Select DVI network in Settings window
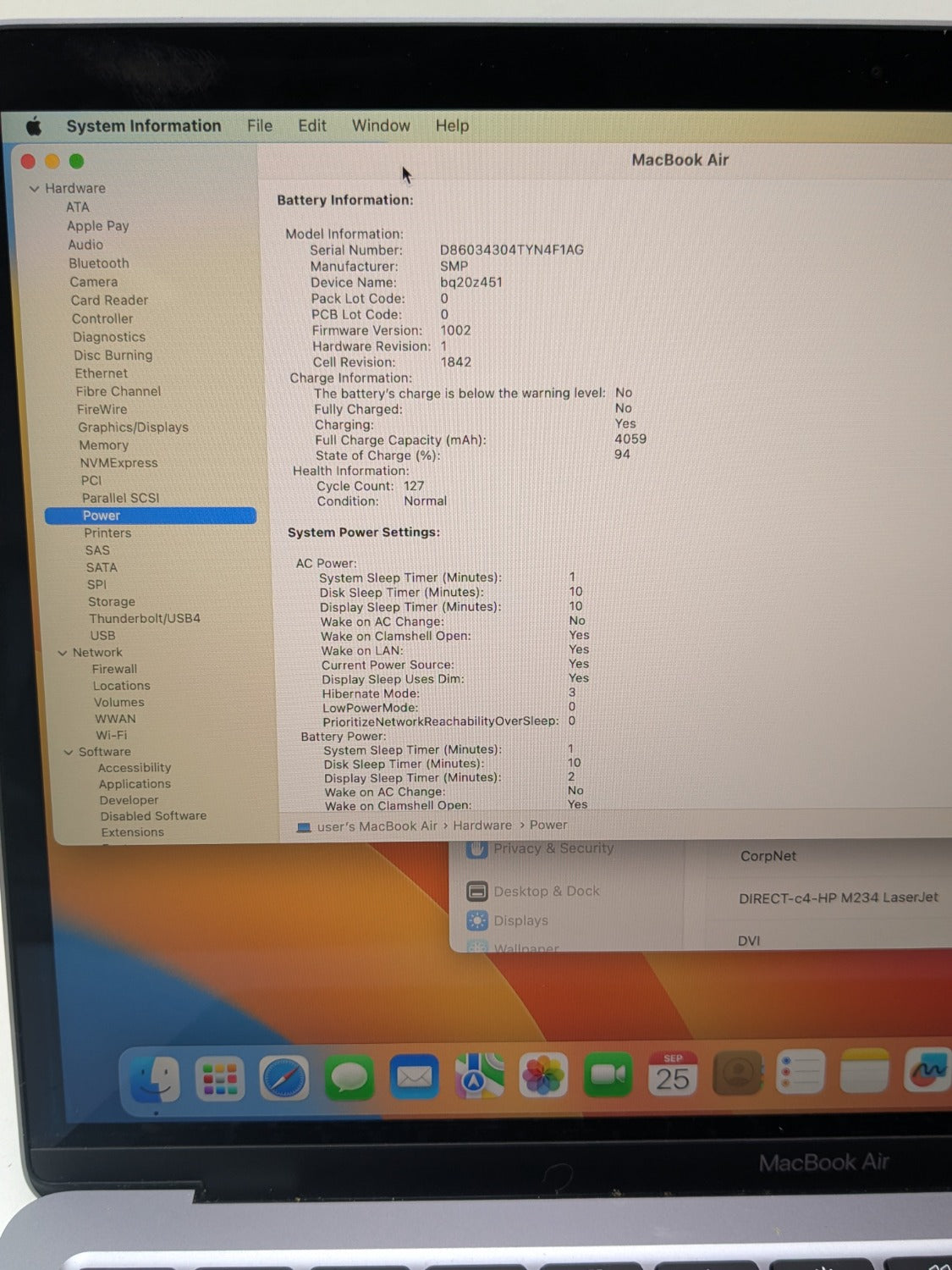952x1270 pixels. [749, 941]
